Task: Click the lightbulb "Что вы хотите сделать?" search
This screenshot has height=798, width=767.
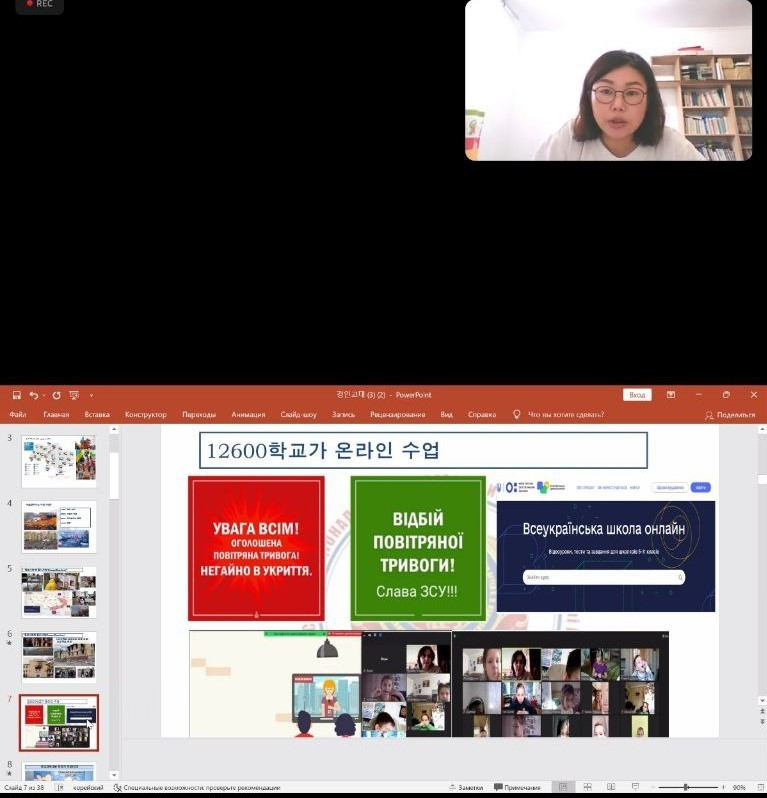Action: click(558, 414)
